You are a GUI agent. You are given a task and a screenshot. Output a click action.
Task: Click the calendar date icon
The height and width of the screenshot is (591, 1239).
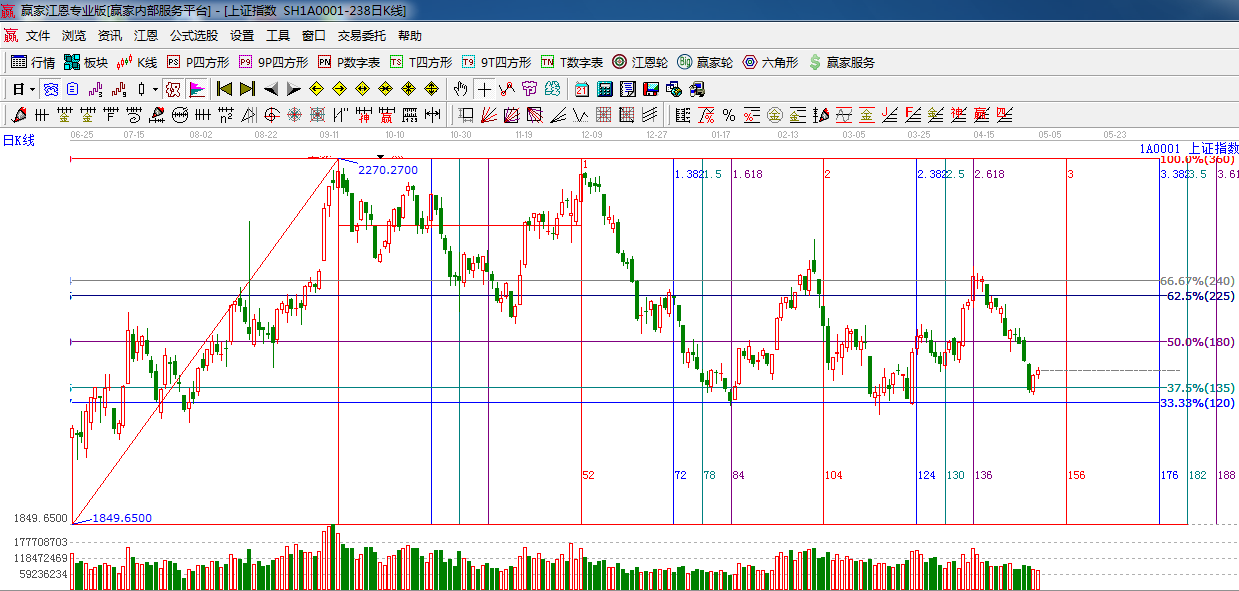pos(580,89)
